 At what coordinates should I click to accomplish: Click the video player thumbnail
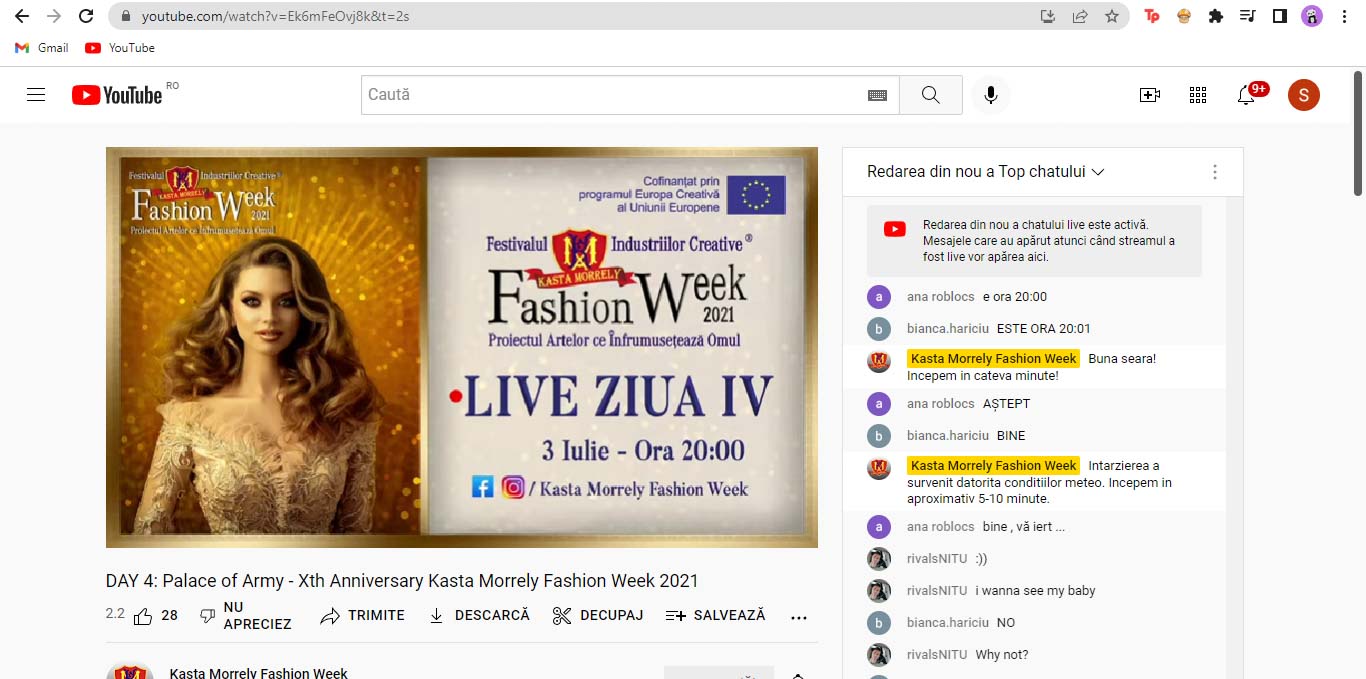tap(462, 347)
